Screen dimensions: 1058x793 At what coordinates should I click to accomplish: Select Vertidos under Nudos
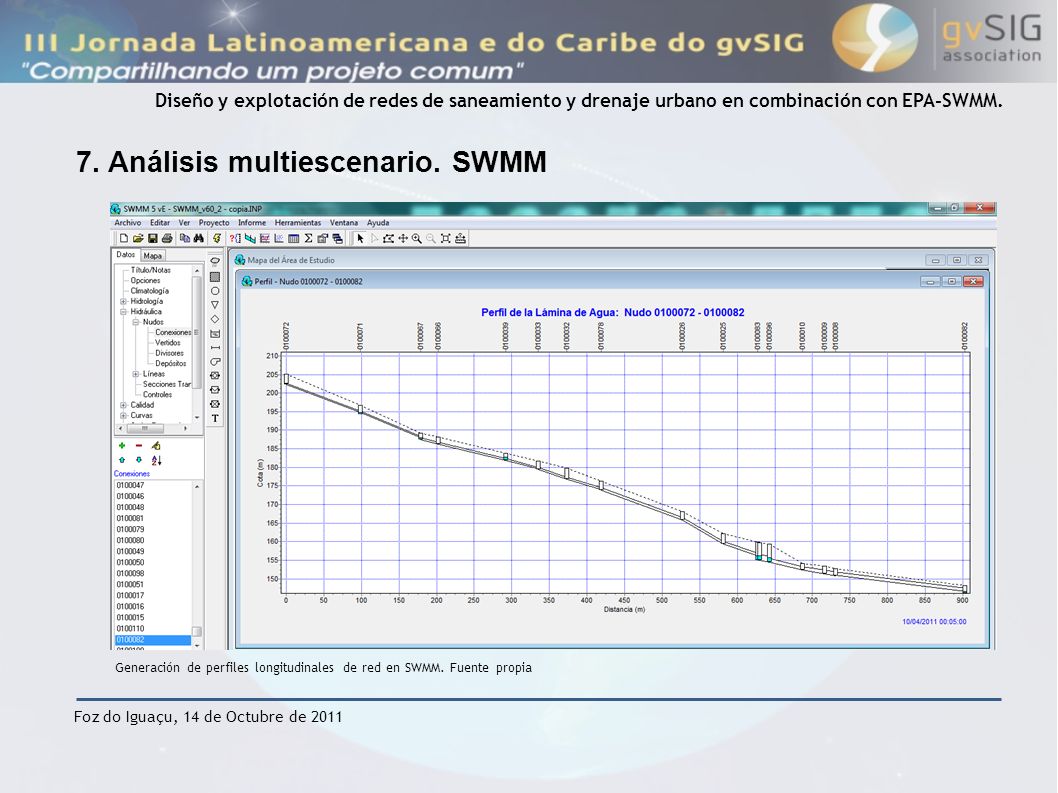click(x=168, y=343)
